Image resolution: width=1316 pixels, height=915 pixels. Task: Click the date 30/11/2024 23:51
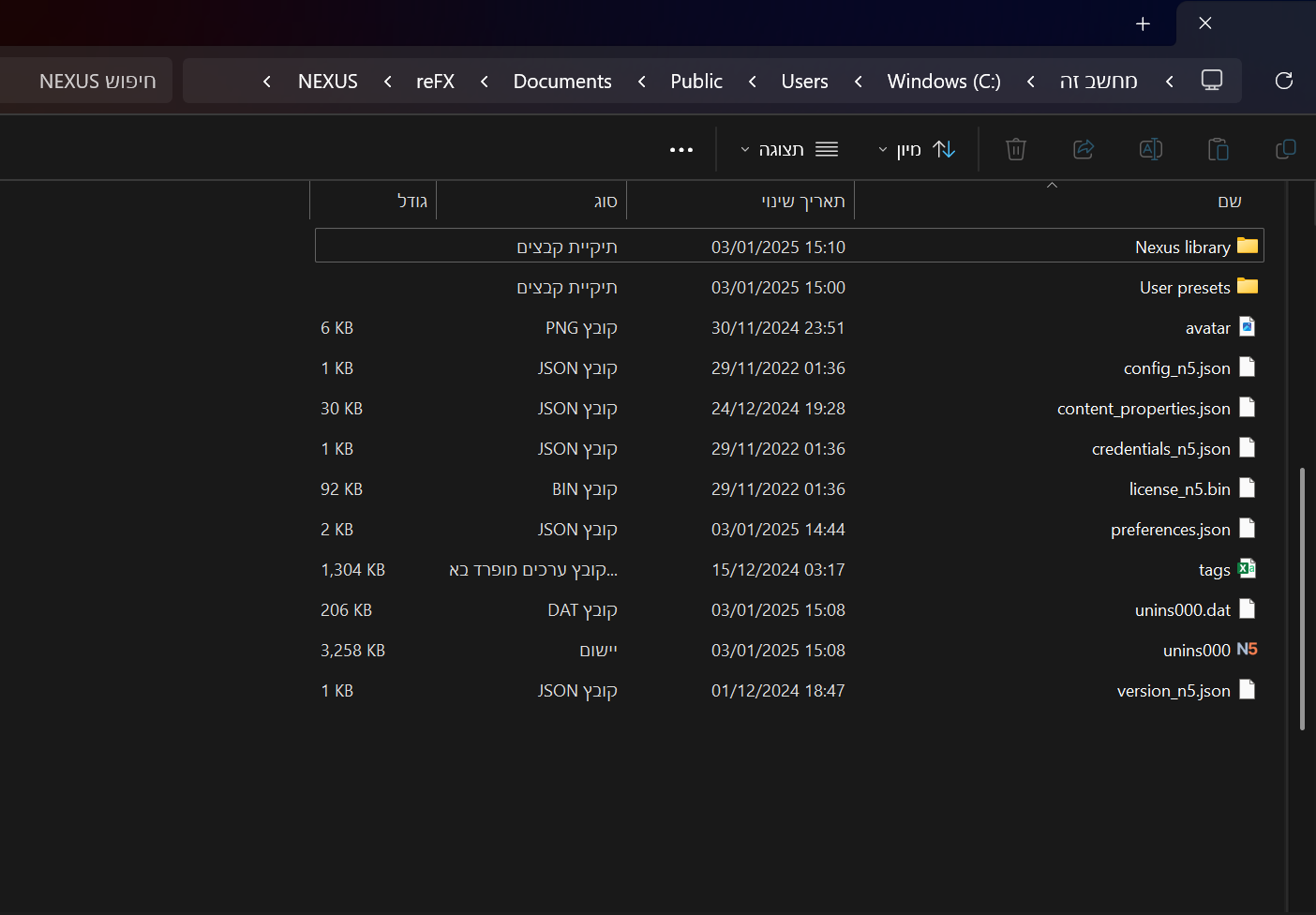coord(778,328)
